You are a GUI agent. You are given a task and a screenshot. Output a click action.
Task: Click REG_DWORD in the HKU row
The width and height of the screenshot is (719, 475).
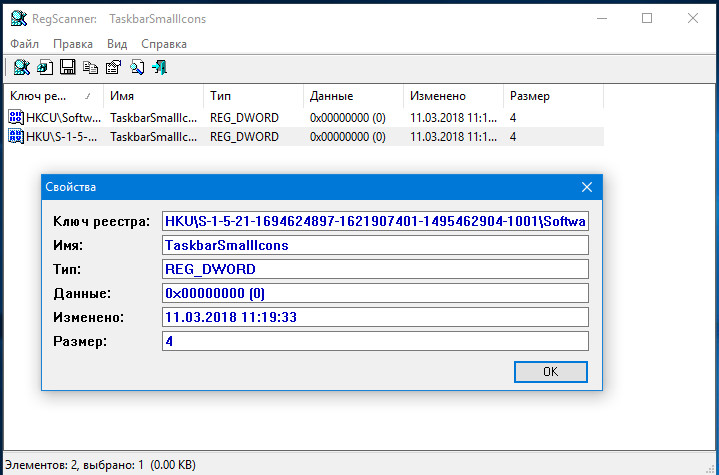(x=244, y=137)
